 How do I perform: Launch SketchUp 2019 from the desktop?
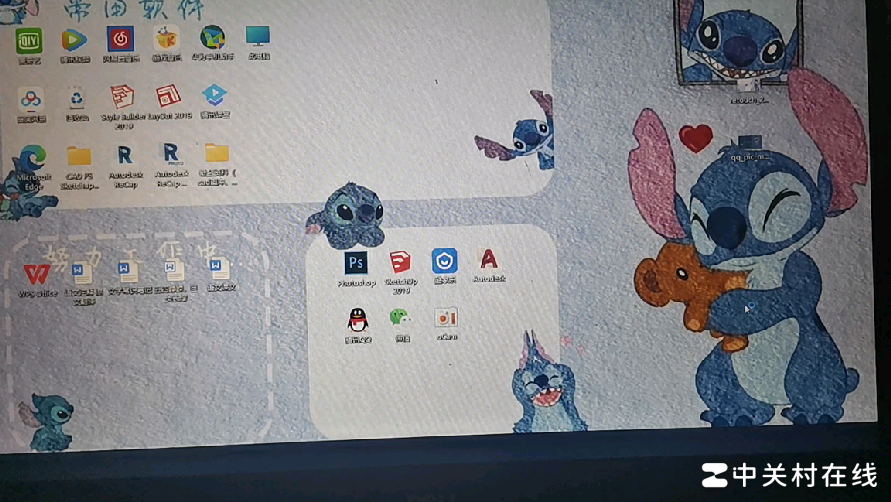[x=400, y=263]
